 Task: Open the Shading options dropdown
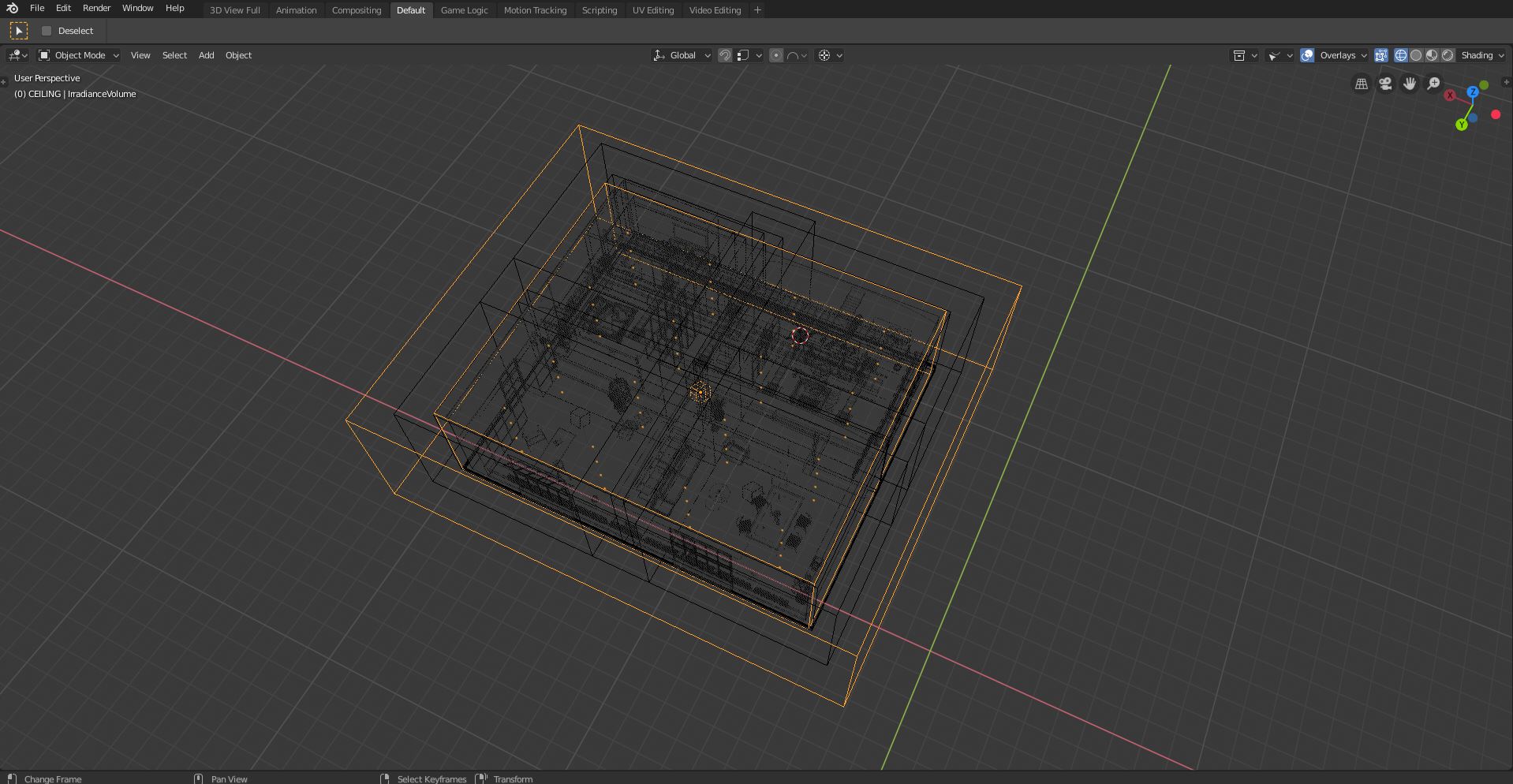(x=1482, y=55)
